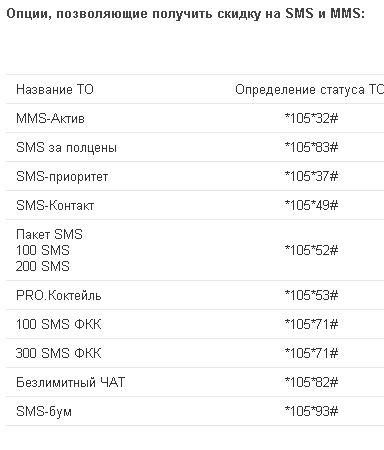The image size is (384, 450).
Task: Click the "Определение статуса ТО" column header
Action: pos(309,89)
